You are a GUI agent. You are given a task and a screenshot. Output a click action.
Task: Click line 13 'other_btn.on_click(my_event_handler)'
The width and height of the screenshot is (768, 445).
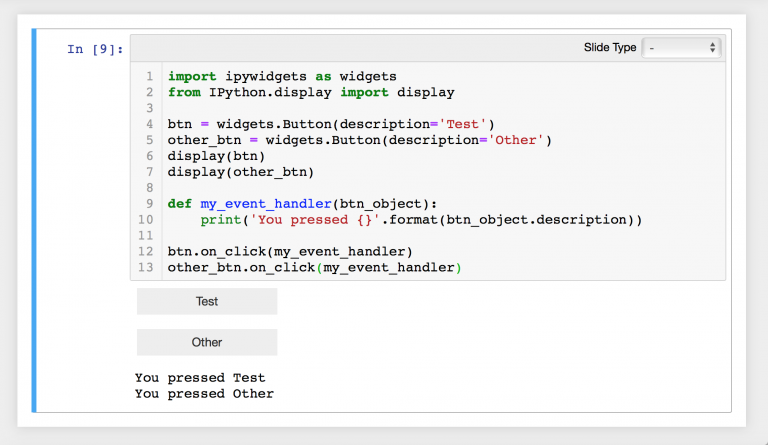click(x=314, y=267)
